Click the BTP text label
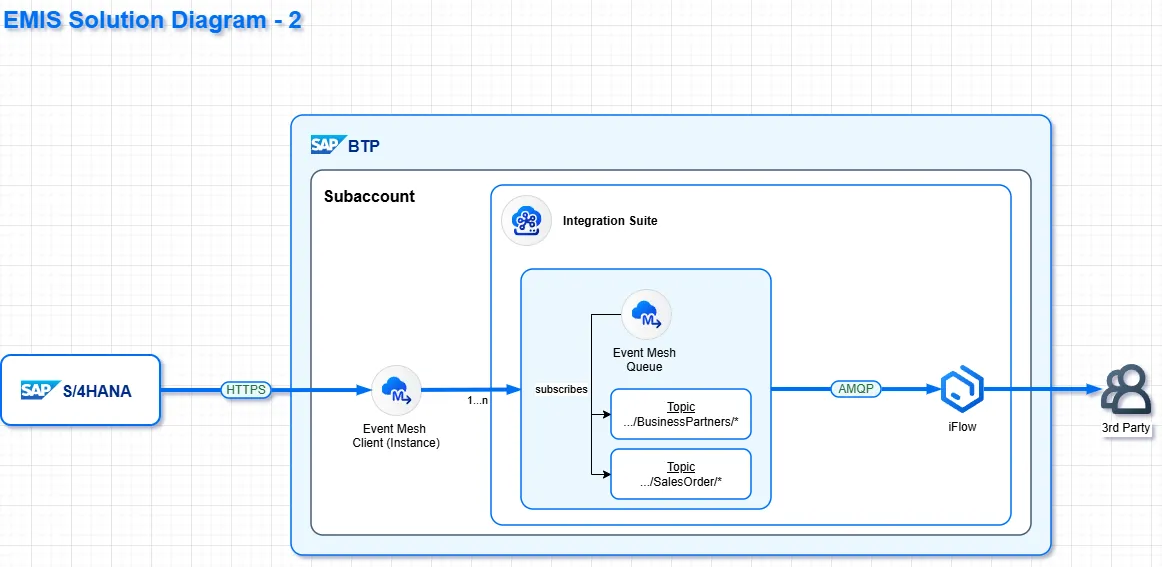The image size is (1162, 567). click(364, 147)
